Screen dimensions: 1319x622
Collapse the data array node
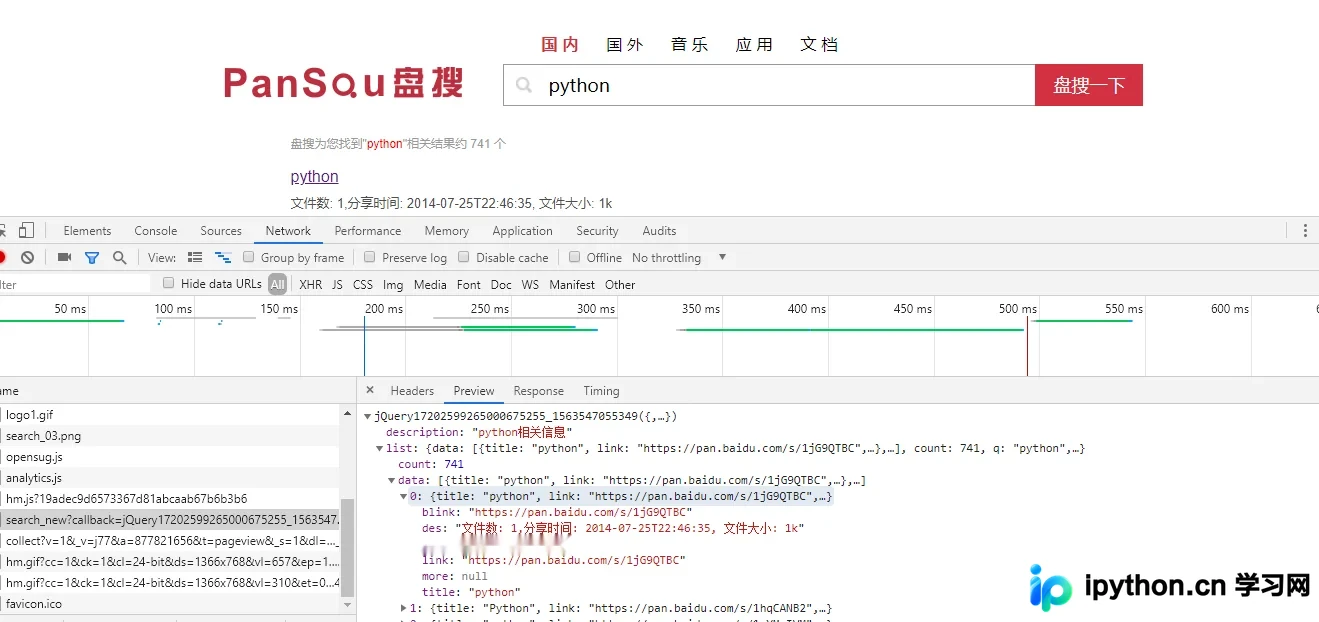392,480
